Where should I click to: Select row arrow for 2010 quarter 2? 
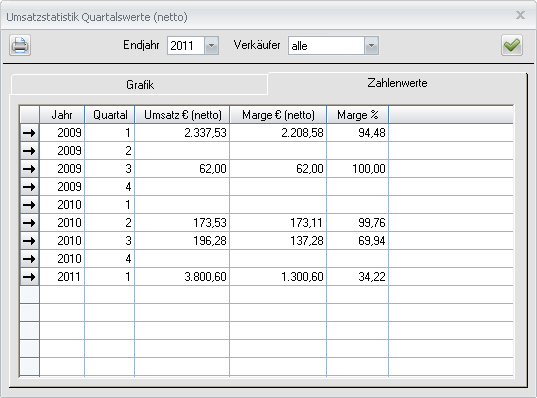29,223
